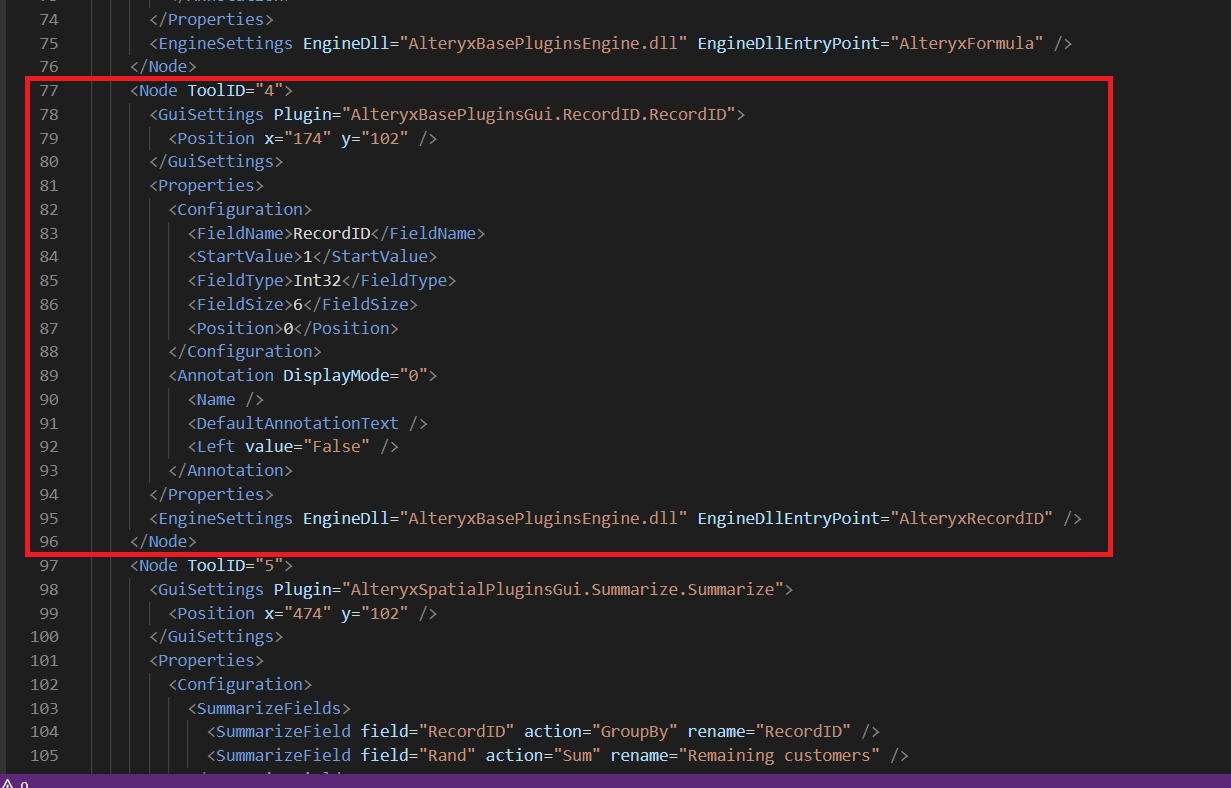
Task: Click the Node ToolID="5" opening tag
Action: (210, 565)
